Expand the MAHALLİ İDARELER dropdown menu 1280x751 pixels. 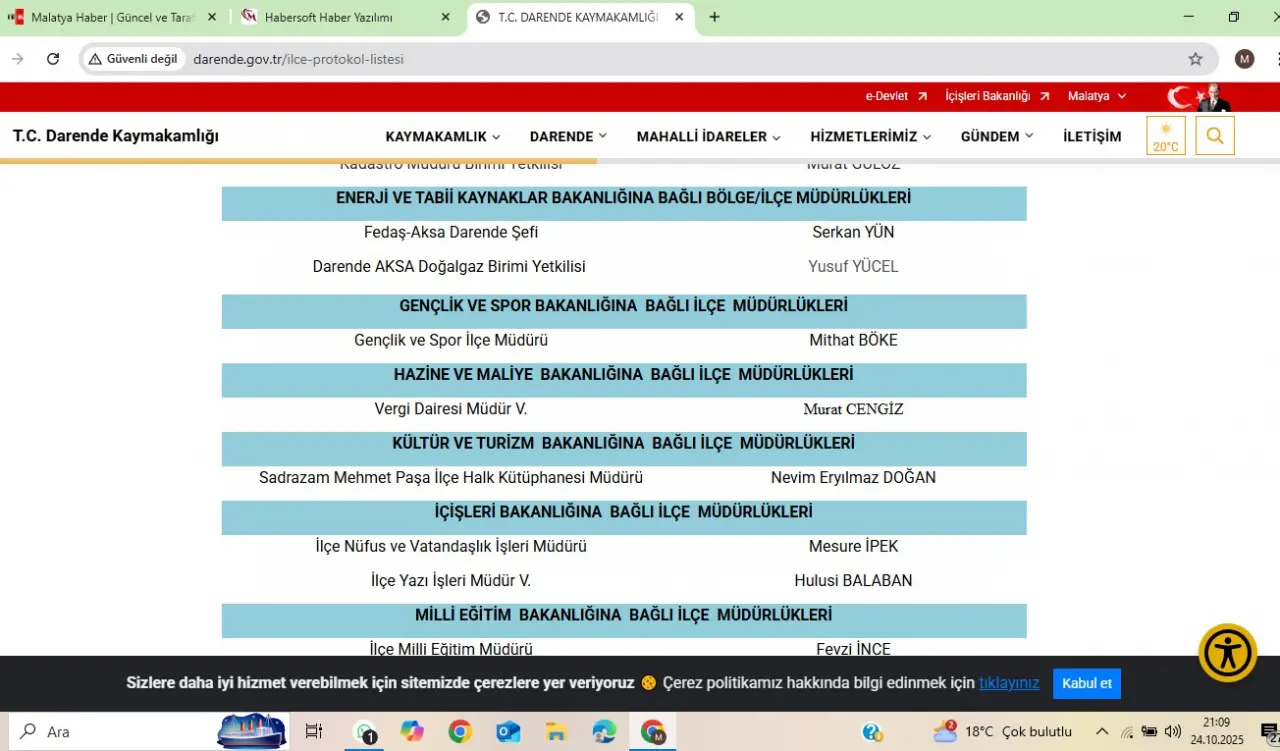click(708, 137)
